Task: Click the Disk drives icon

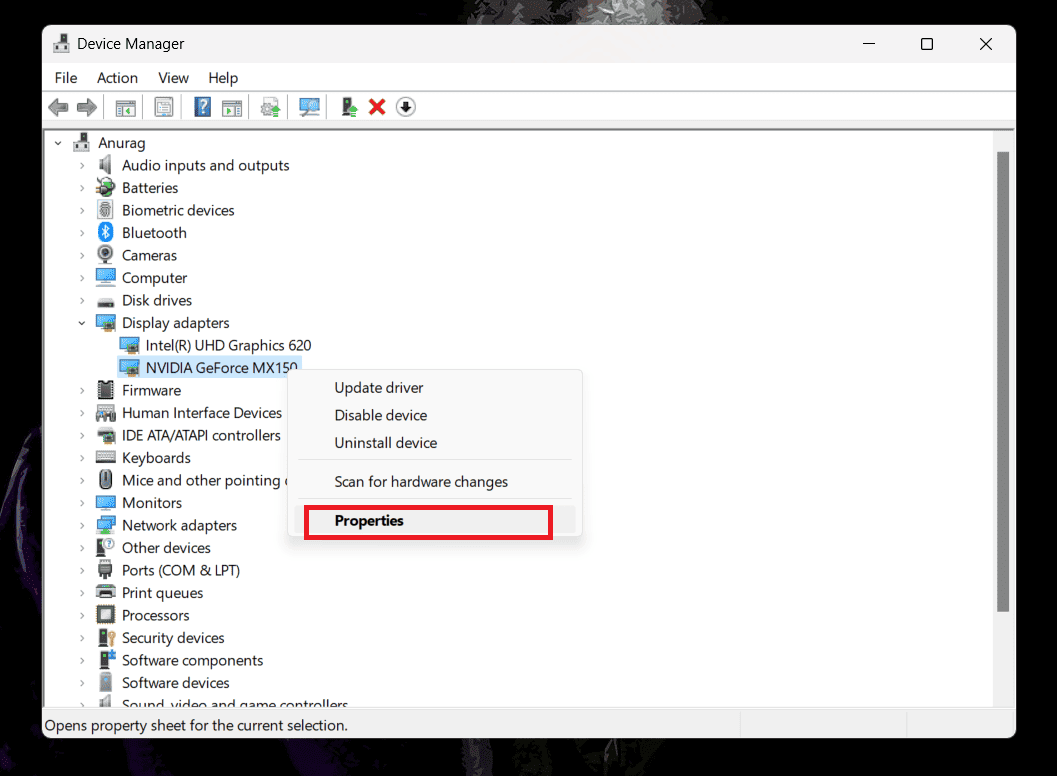Action: point(105,301)
